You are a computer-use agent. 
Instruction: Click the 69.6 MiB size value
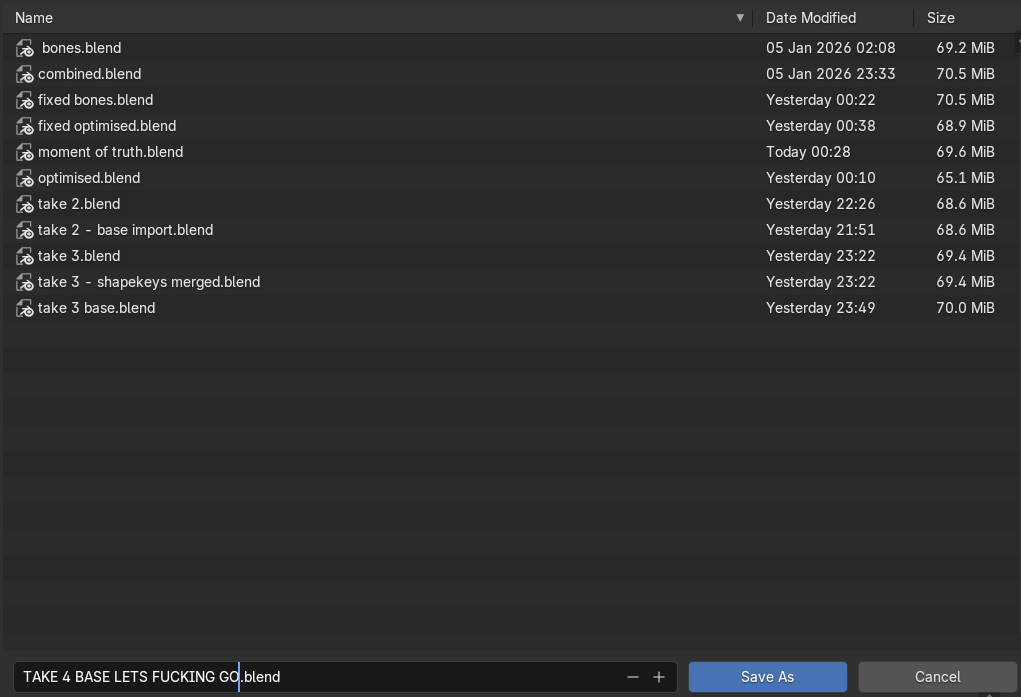coord(965,152)
